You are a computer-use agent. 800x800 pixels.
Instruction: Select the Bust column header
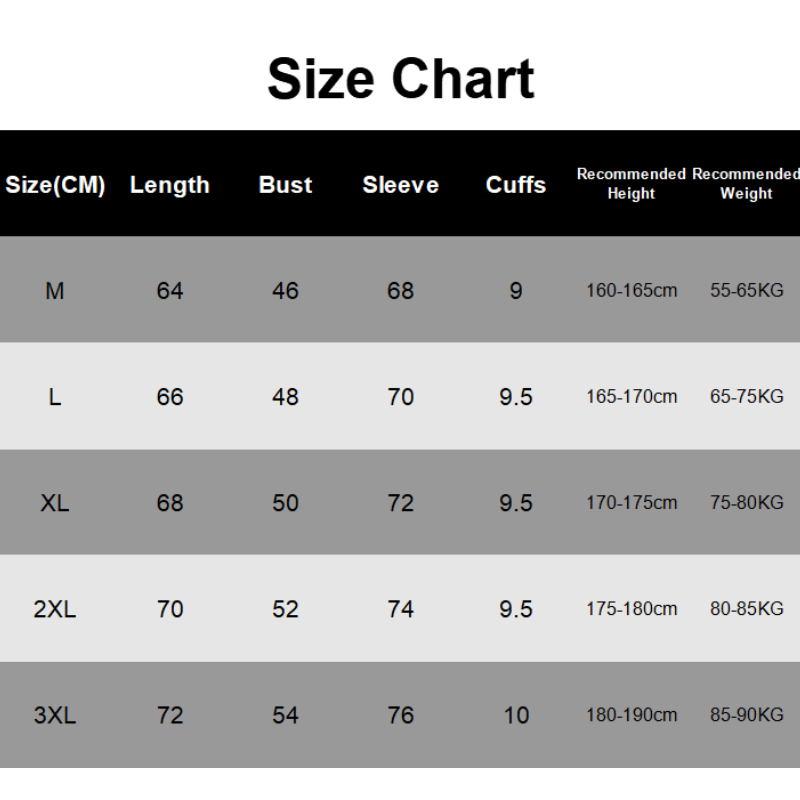click(x=285, y=185)
